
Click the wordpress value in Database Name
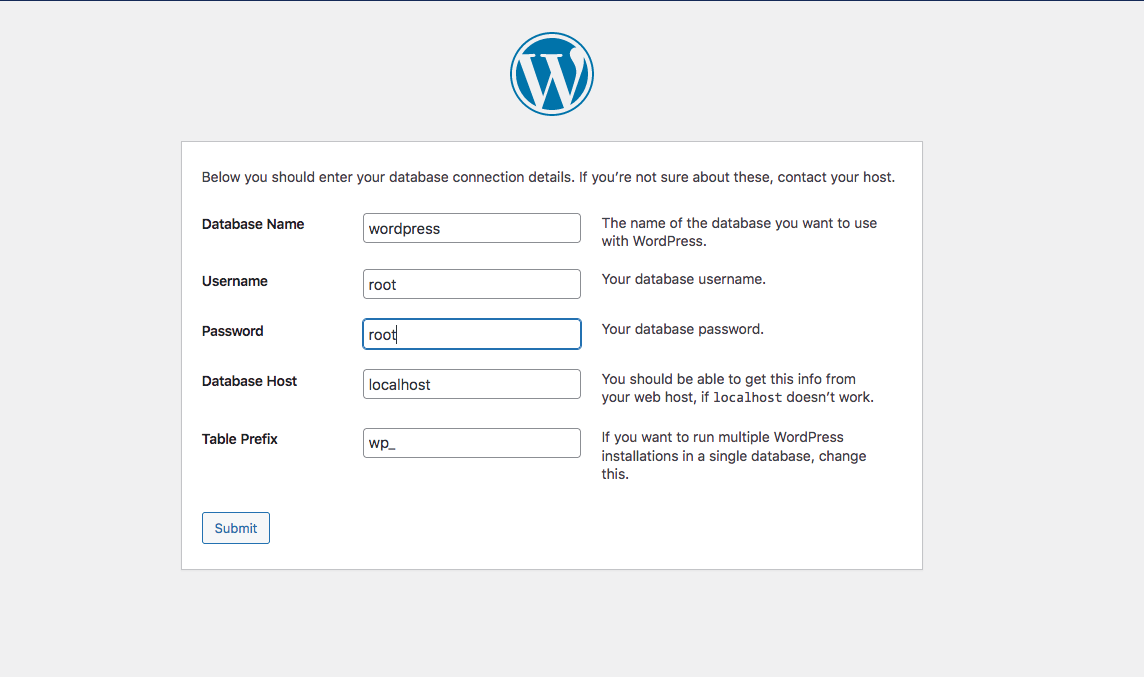click(x=404, y=228)
